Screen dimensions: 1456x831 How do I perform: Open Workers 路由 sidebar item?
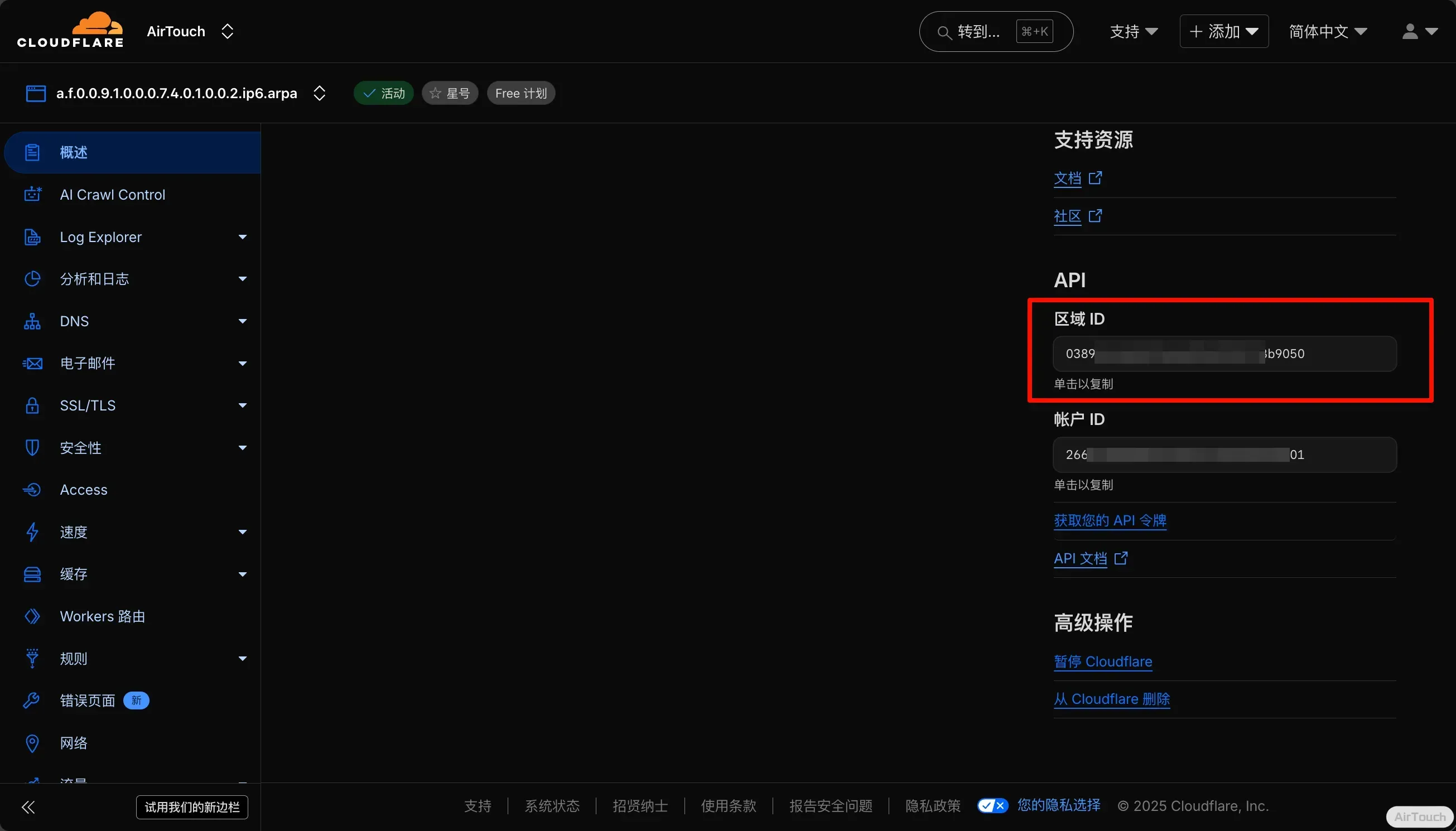click(x=103, y=616)
